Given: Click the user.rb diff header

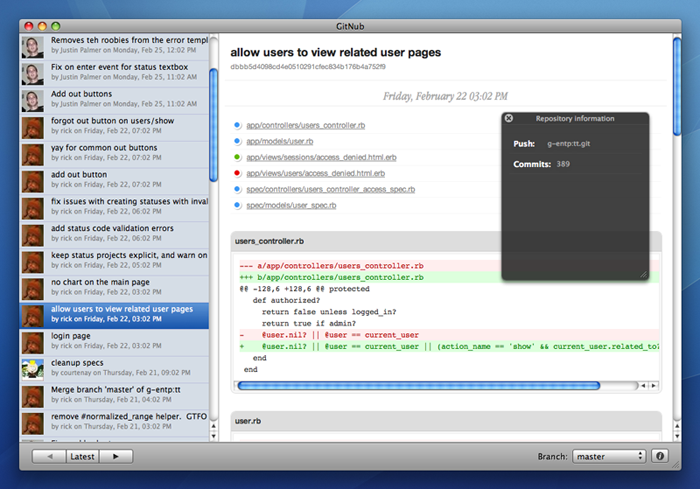Looking at the screenshot, I should tap(446, 421).
